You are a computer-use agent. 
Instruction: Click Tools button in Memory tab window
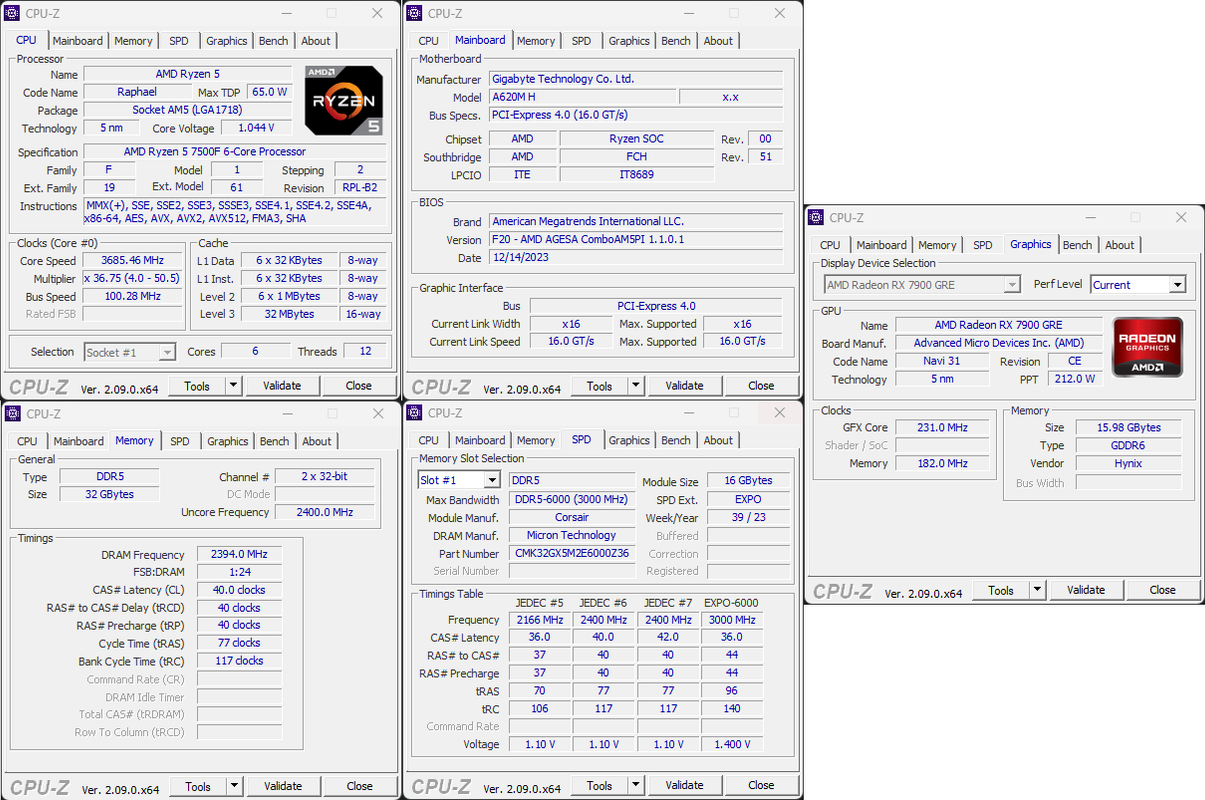(198, 786)
